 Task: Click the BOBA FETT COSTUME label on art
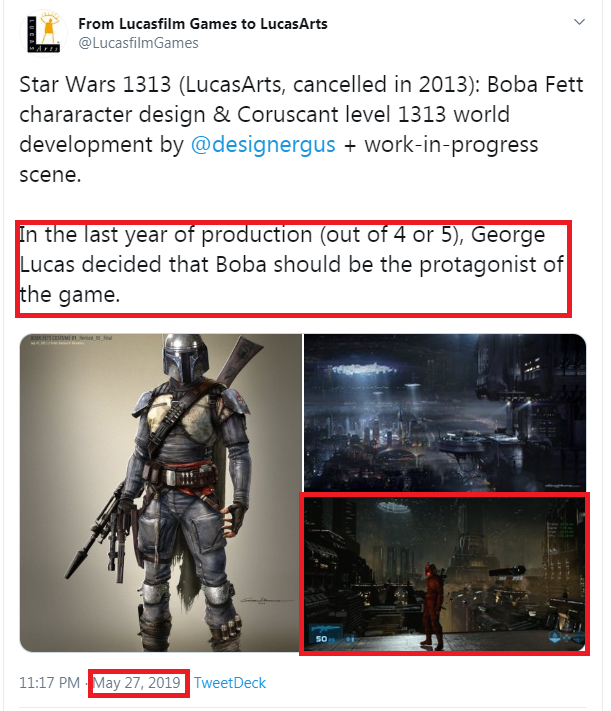pyautogui.click(x=70, y=338)
